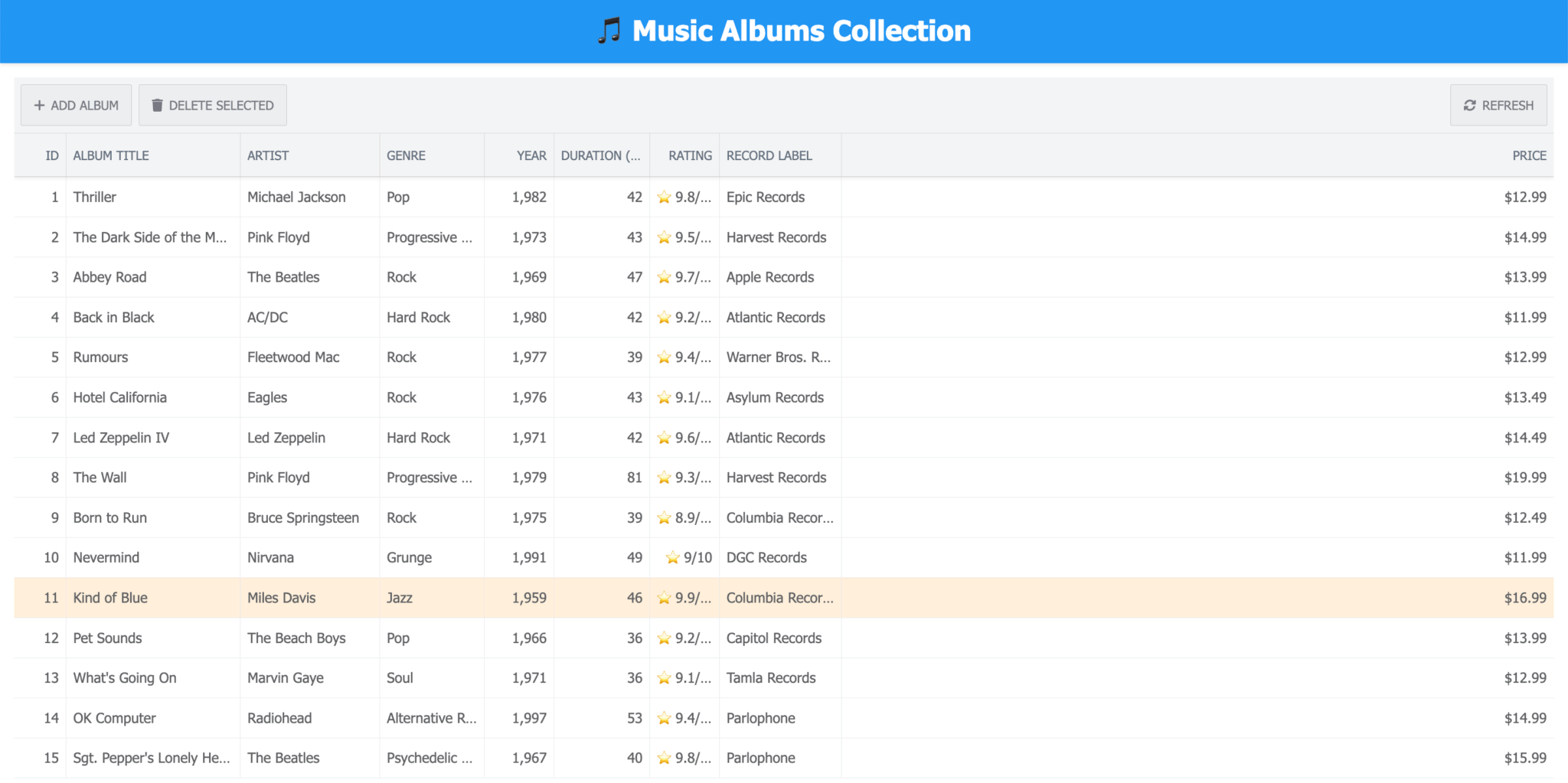Click the star icon in Kind of Blue row

point(664,599)
